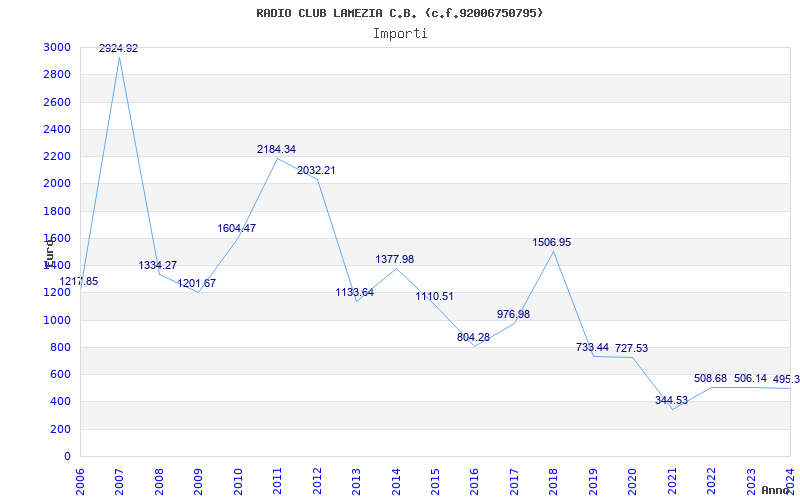The image size is (800, 500).
Task: Select the 2008 x-axis year label
Action: pos(159,482)
